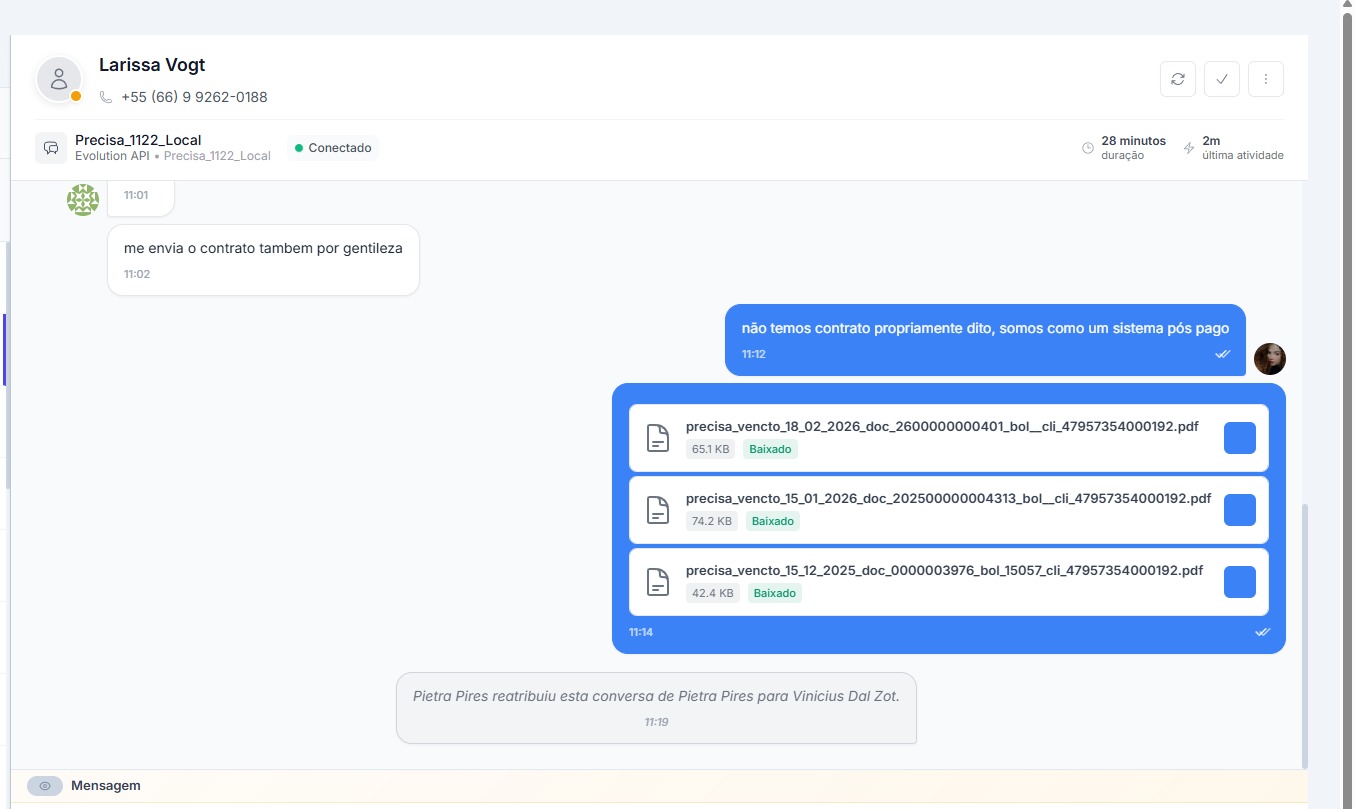Open the three-dot more options menu
The height and width of the screenshot is (809, 1354).
pos(1266,79)
